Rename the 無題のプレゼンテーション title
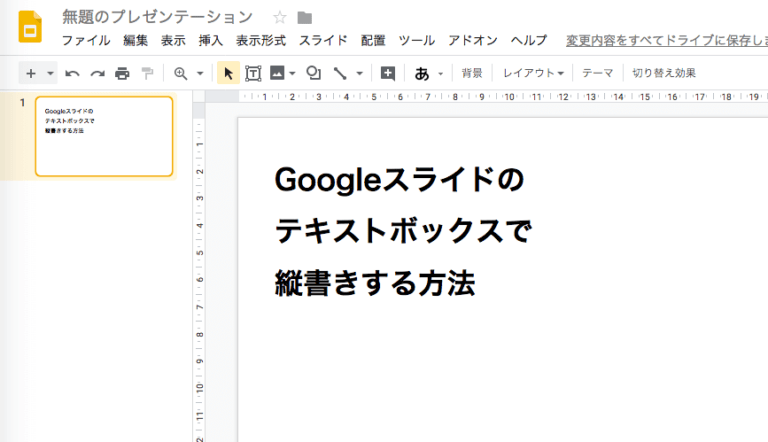 pos(157,17)
